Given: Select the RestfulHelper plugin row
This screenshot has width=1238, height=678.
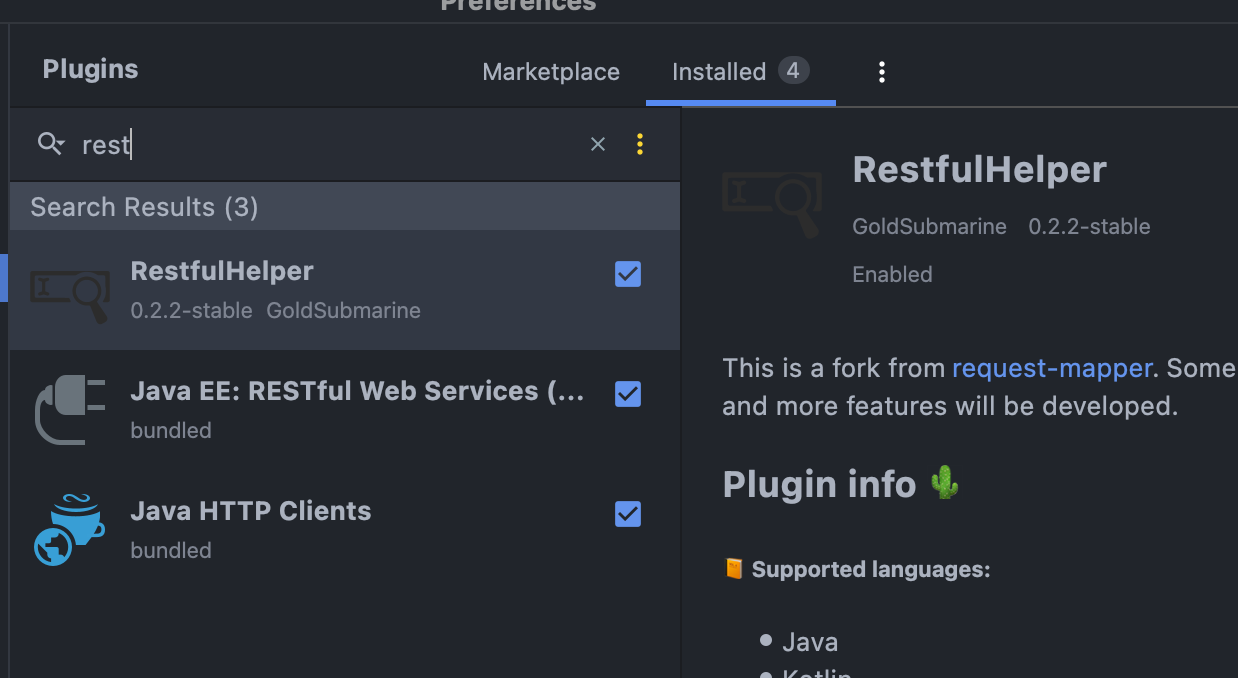Looking at the screenshot, I should point(345,290).
